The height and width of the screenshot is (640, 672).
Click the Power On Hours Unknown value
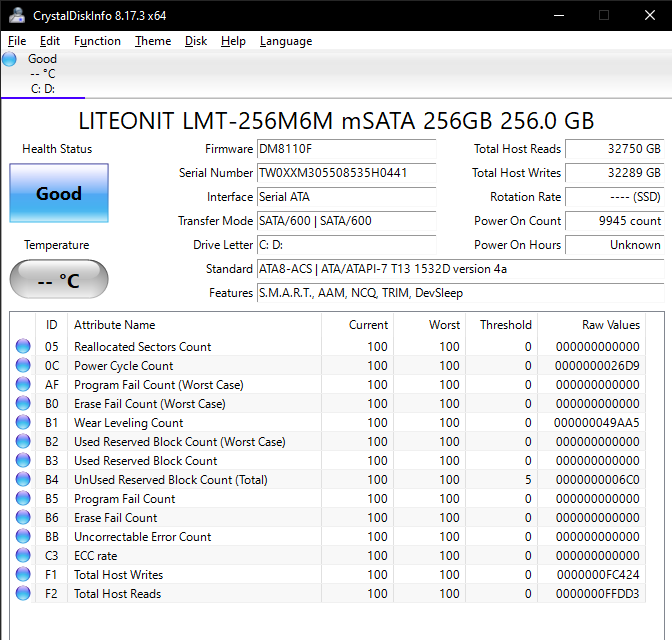click(615, 245)
